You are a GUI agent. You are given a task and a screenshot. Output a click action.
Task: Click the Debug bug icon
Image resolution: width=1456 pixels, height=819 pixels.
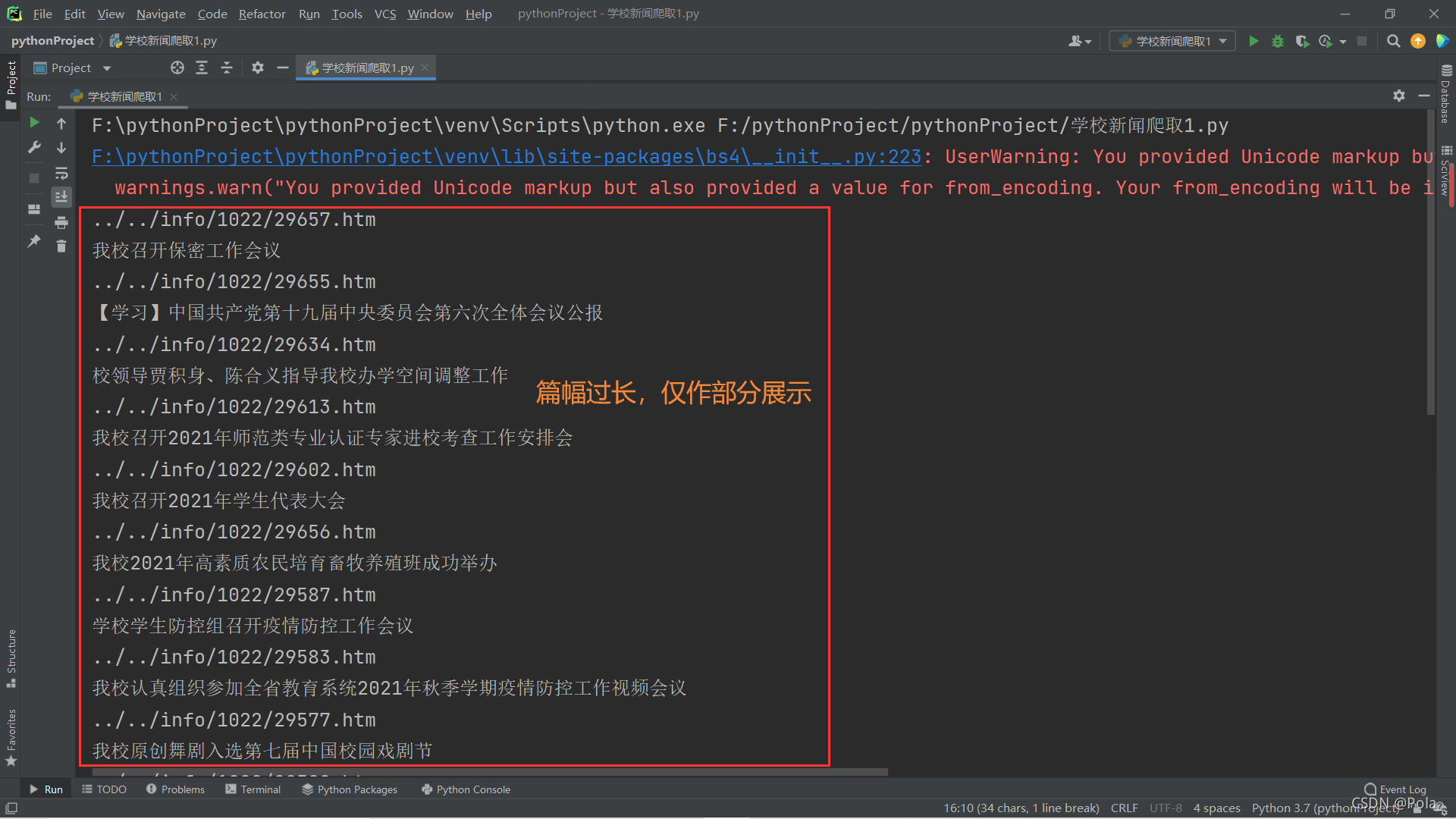[x=1278, y=42]
